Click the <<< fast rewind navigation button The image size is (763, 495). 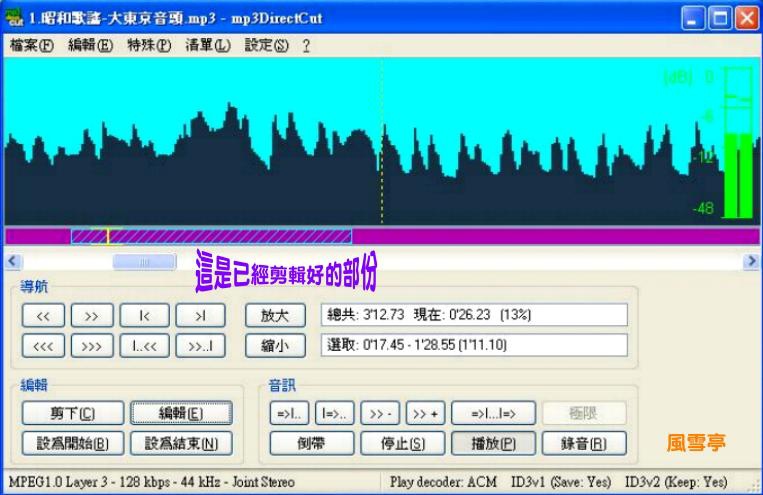[43, 346]
